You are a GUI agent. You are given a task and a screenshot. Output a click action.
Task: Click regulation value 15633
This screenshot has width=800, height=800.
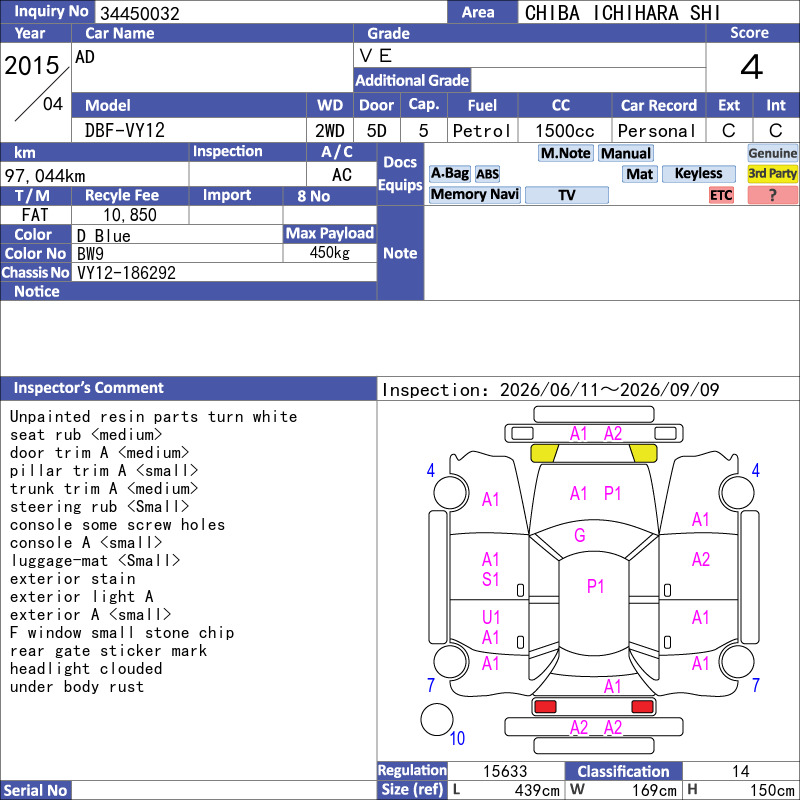(x=505, y=771)
